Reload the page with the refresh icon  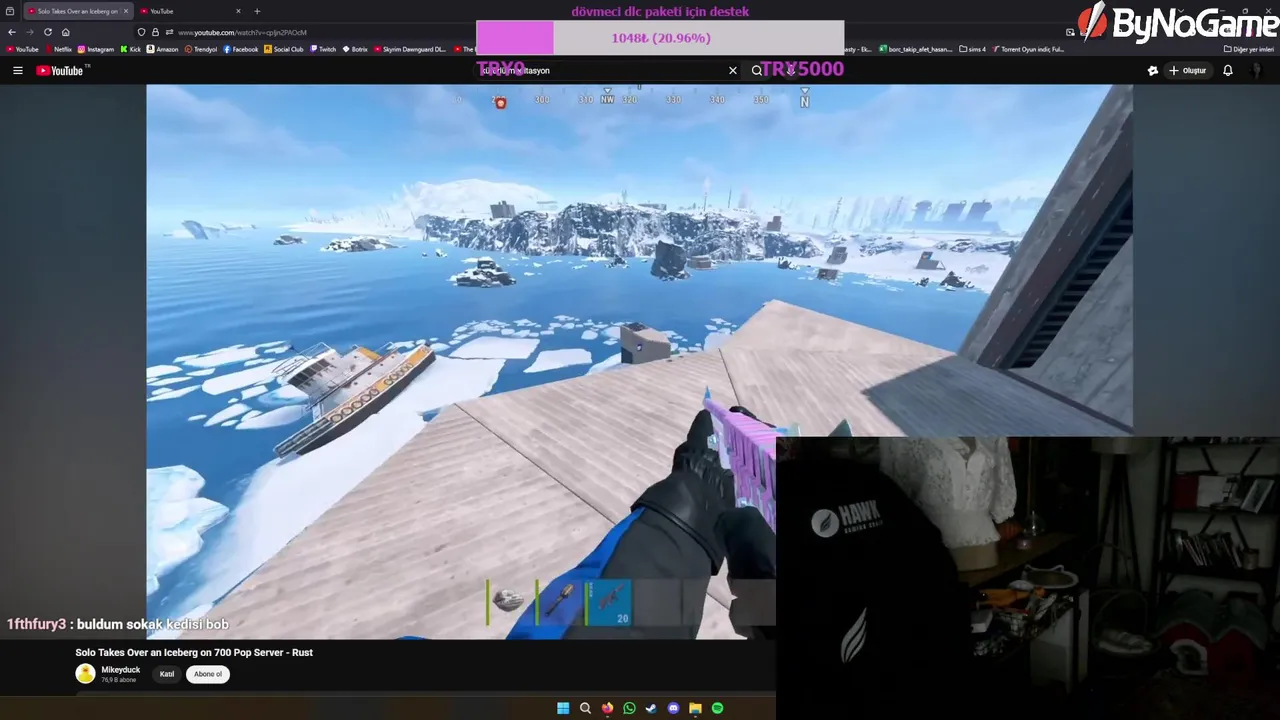coord(47,32)
